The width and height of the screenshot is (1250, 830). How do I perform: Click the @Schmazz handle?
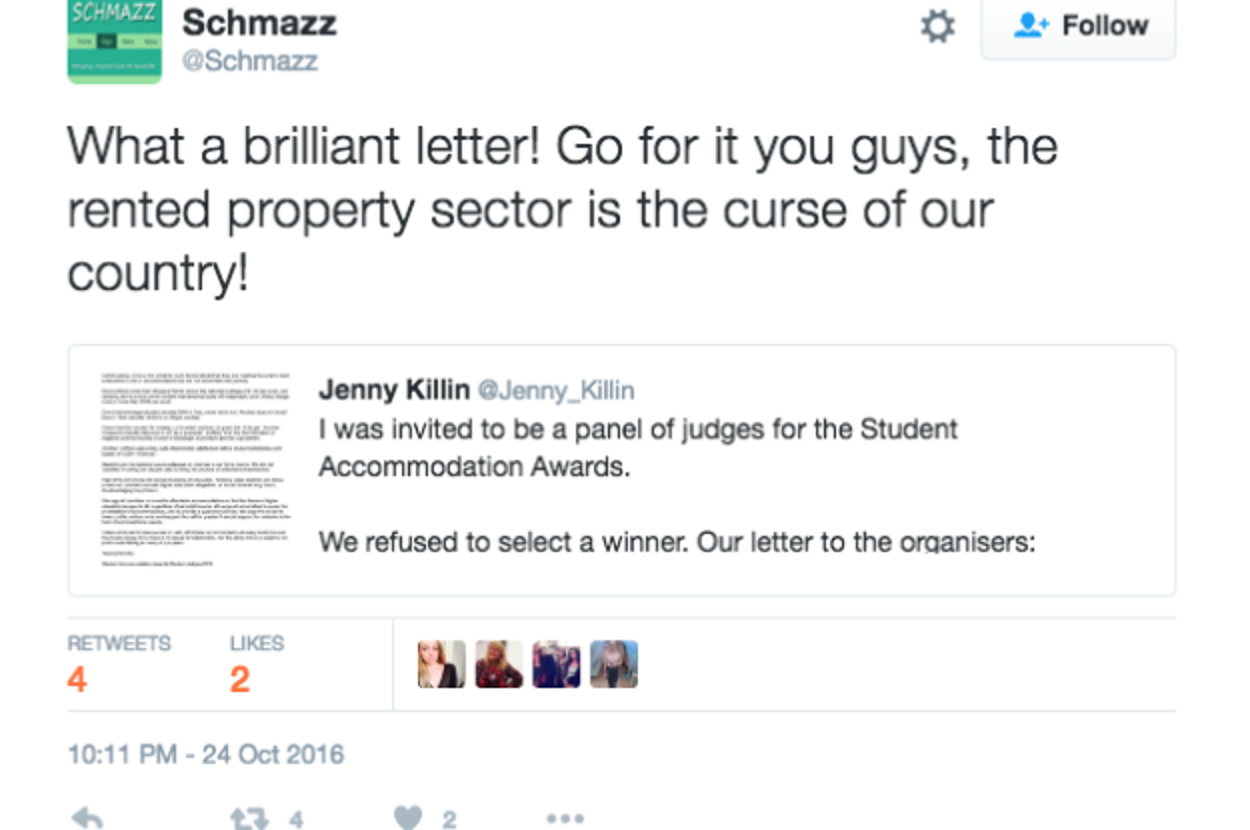pos(249,61)
